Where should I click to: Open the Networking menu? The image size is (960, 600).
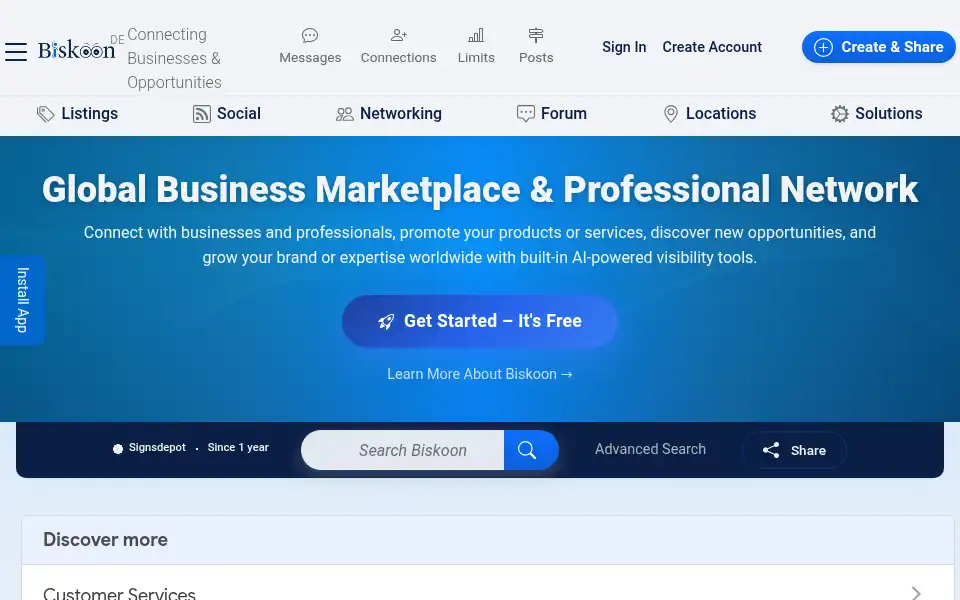point(388,114)
